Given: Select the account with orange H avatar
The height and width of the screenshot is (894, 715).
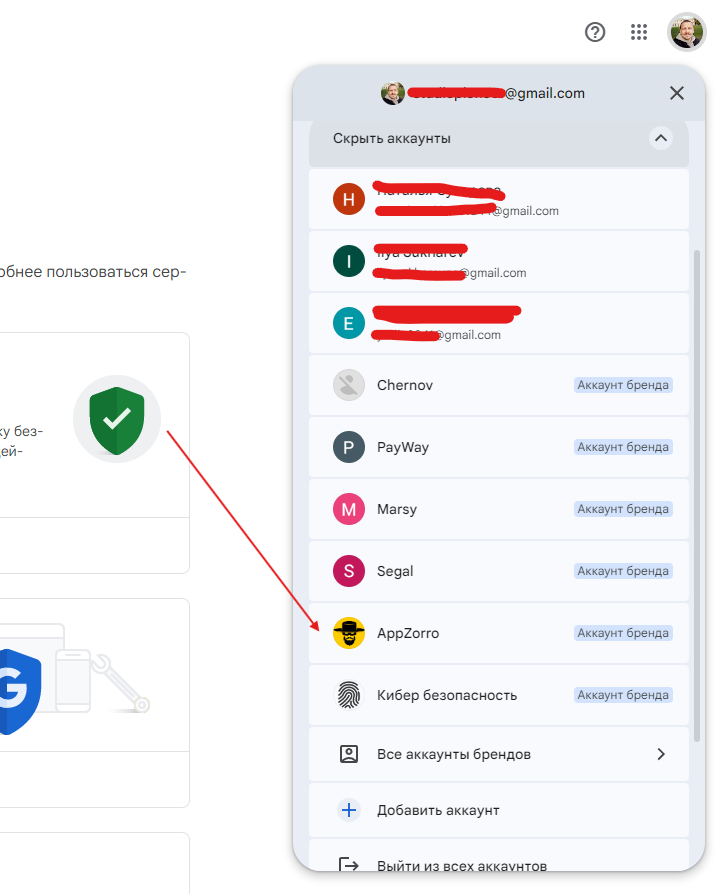Looking at the screenshot, I should coord(349,199).
